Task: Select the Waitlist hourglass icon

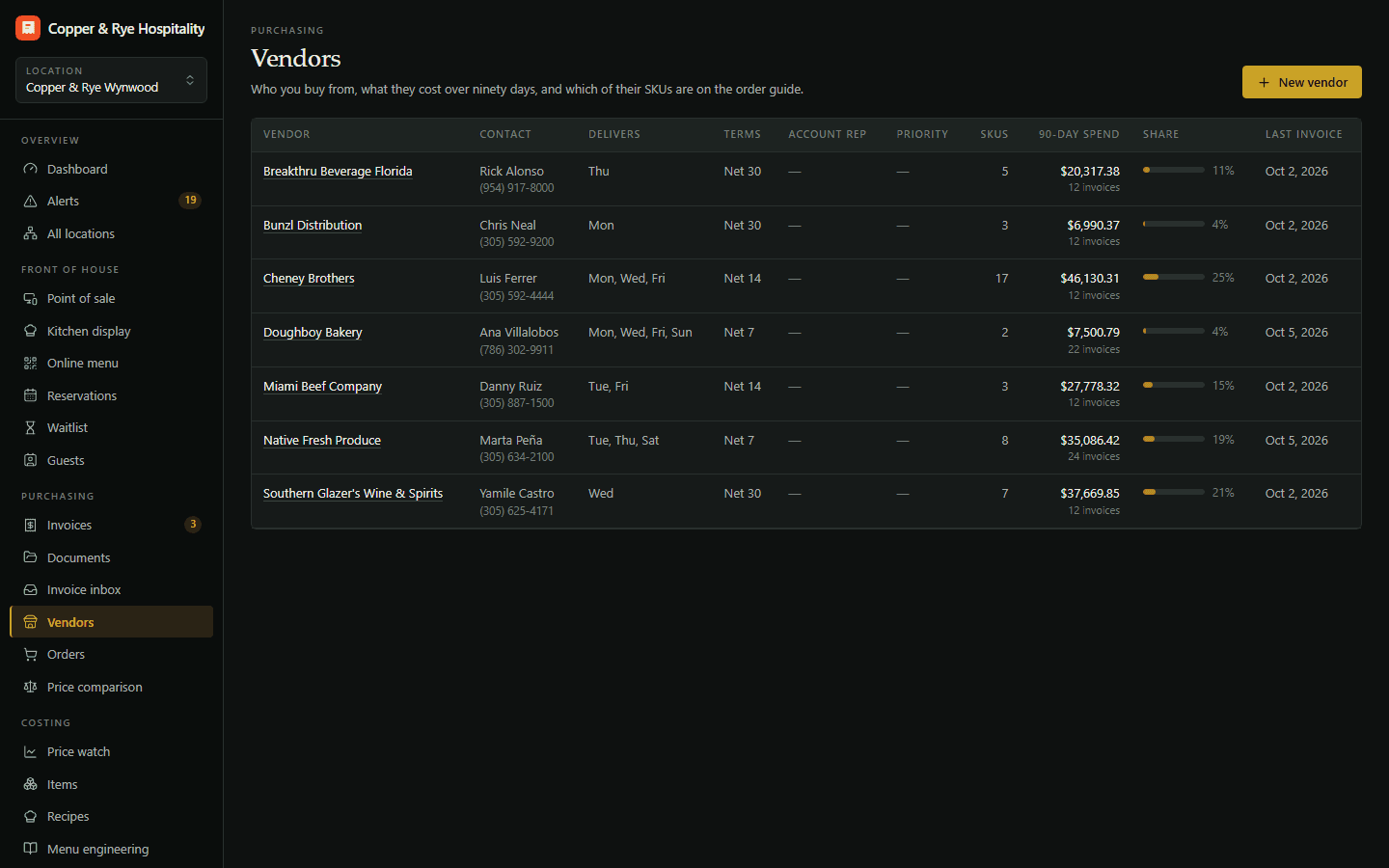Action: 30,427
